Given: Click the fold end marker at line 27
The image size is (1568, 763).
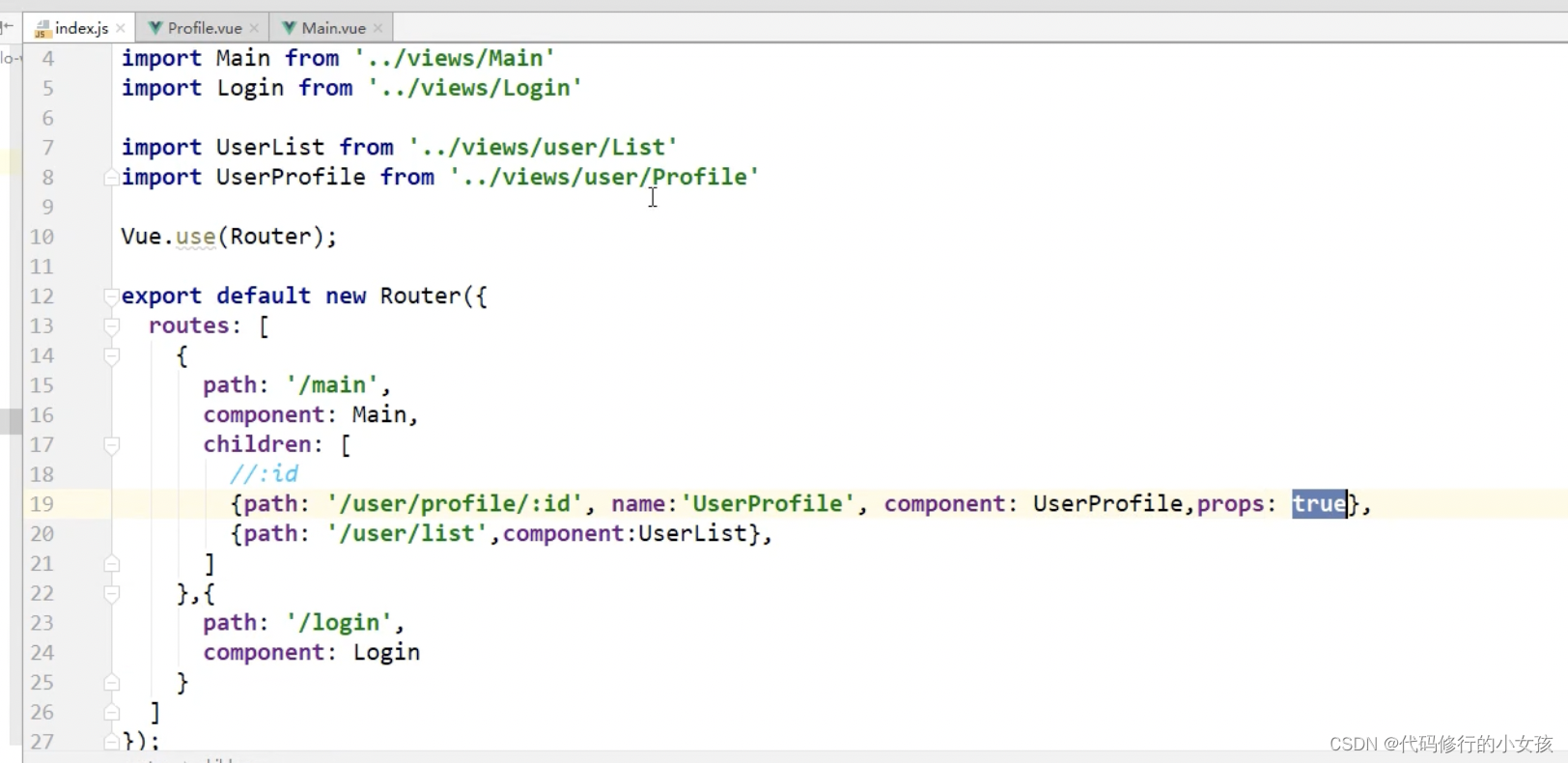Looking at the screenshot, I should pyautogui.click(x=112, y=742).
